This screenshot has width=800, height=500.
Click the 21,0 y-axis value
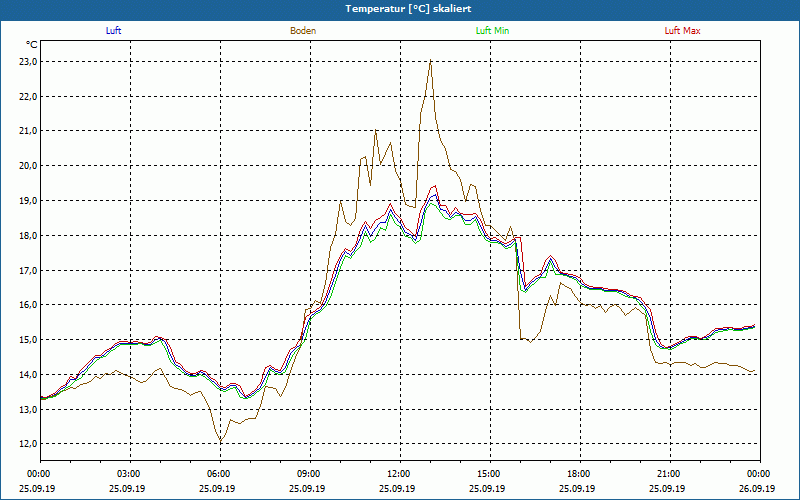click(28, 131)
